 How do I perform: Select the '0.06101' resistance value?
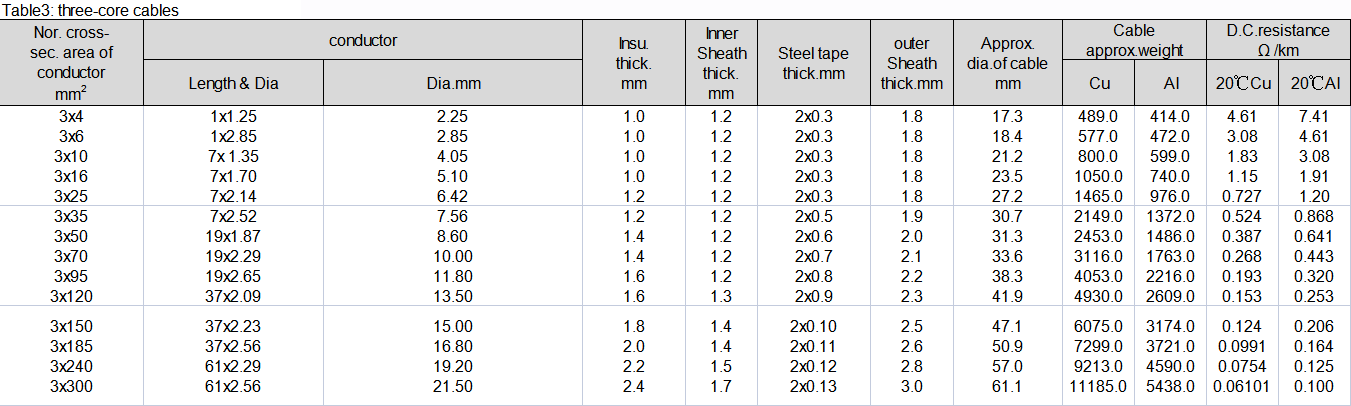(1242, 387)
